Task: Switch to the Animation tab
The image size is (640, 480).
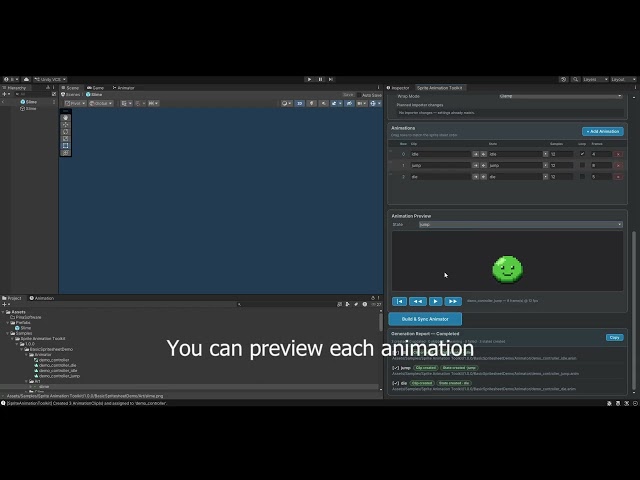Action: pyautogui.click(x=42, y=298)
